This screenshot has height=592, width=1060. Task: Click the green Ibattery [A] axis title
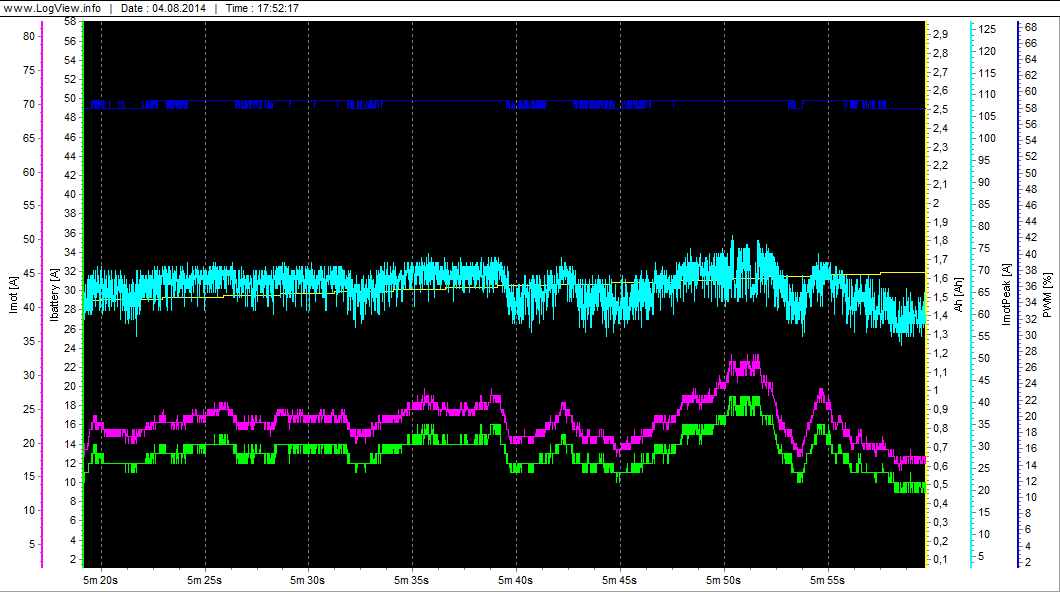pyautogui.click(x=55, y=295)
